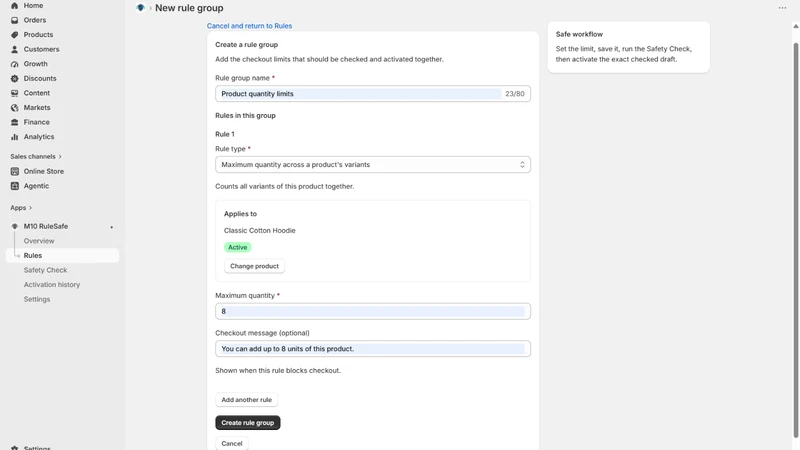Click the 23/80 character counter

(x=514, y=94)
